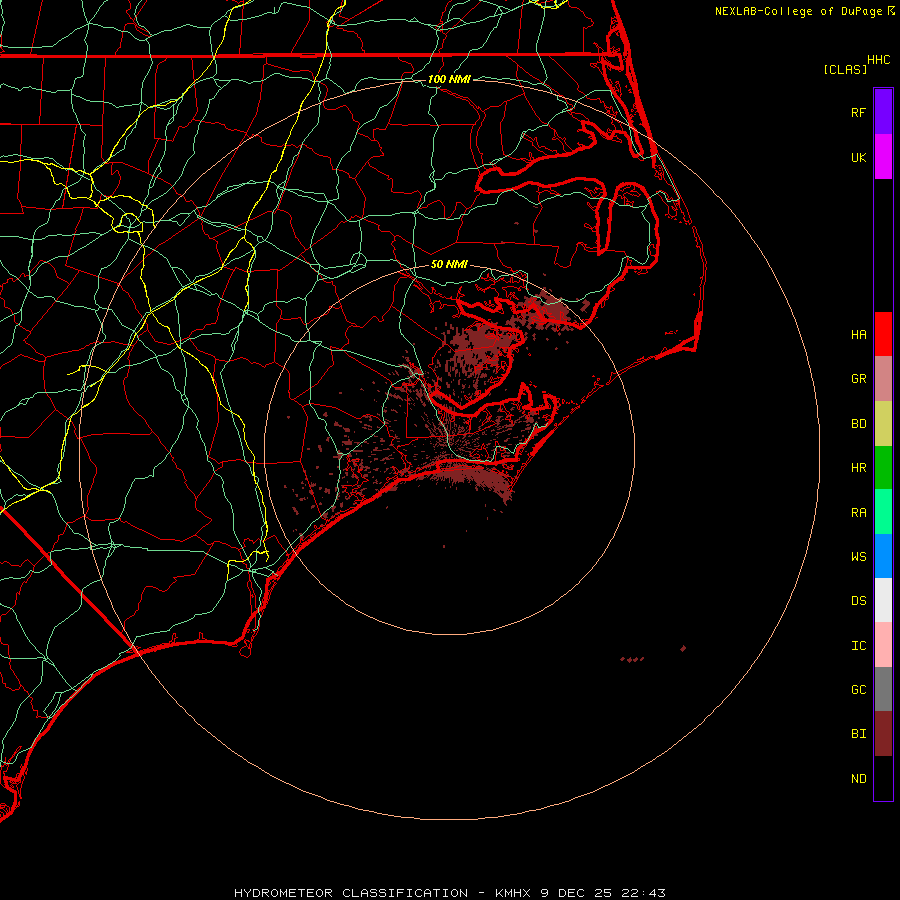Click the ND black legend swatch

[883, 778]
